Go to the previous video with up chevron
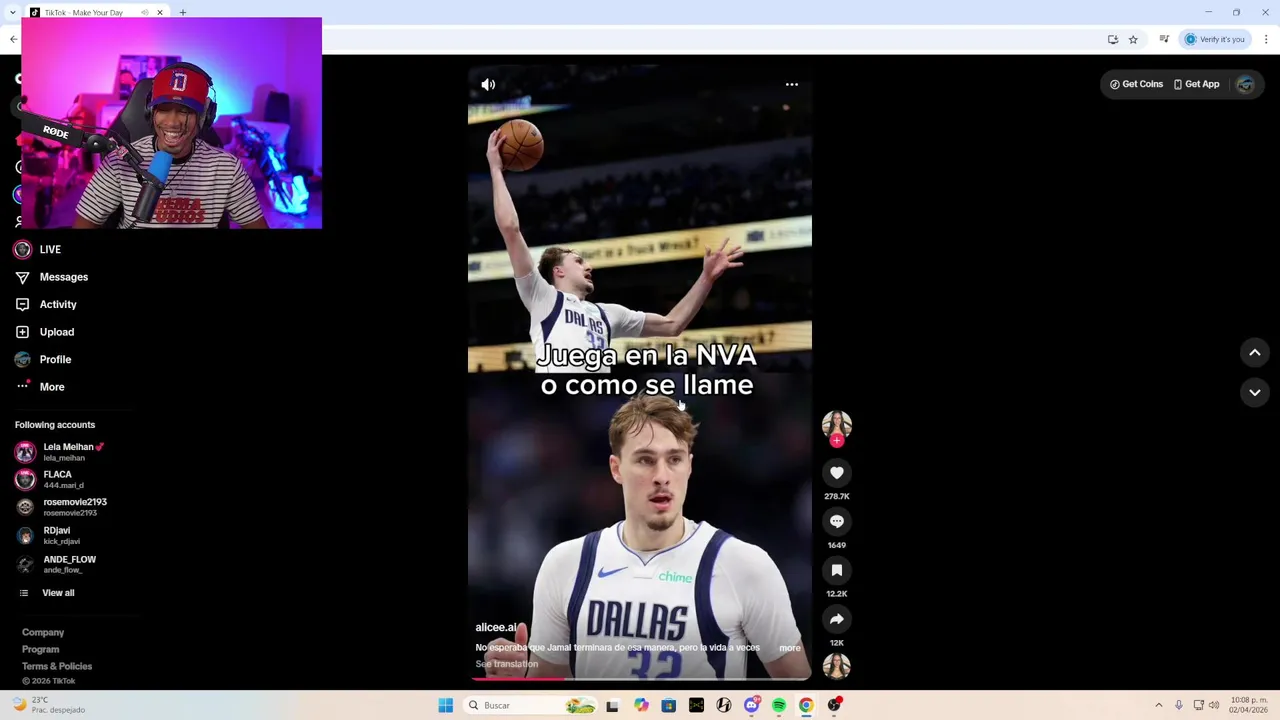1280x720 pixels. (x=1255, y=352)
